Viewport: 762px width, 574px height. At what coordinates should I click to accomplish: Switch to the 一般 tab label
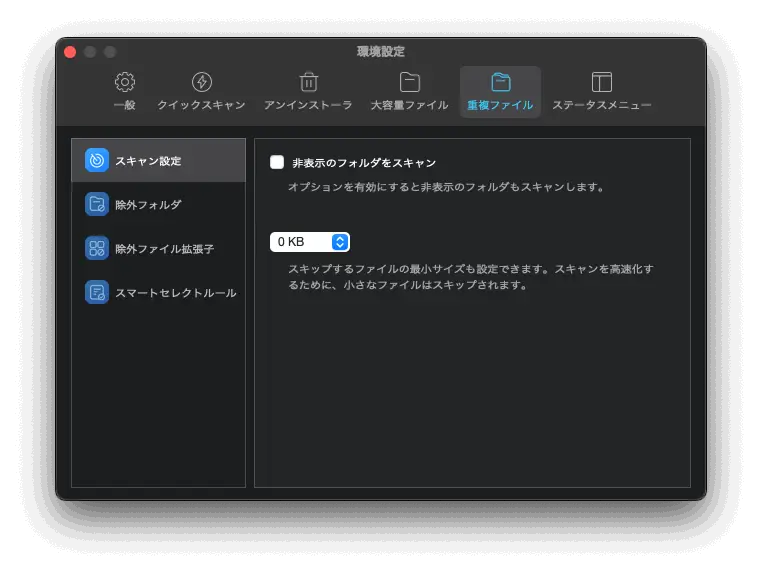(x=125, y=105)
